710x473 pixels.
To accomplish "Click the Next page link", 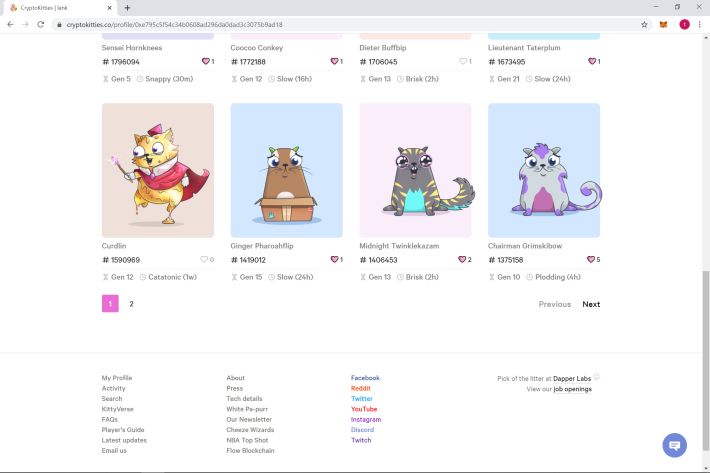I will click(591, 304).
